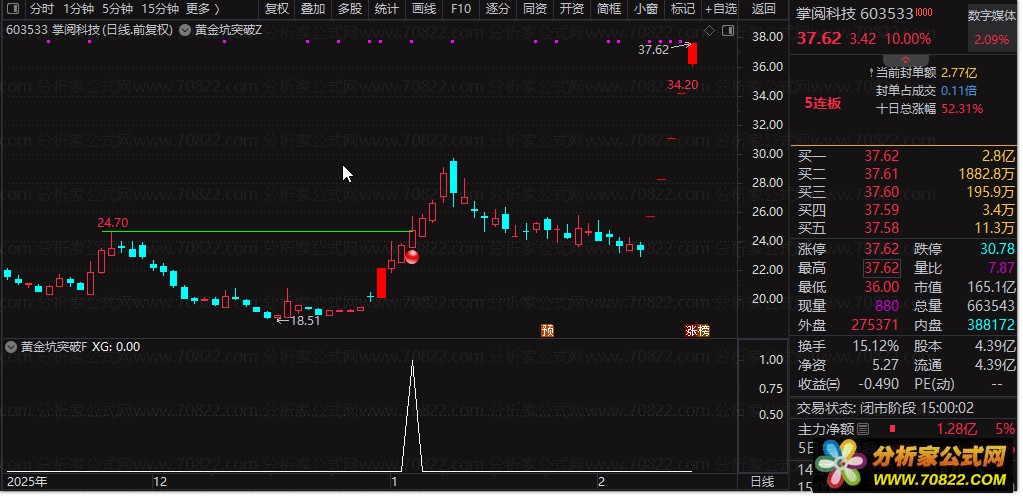Click the 标记 mark button
Screen dimensions: 1023x496
[682, 8]
